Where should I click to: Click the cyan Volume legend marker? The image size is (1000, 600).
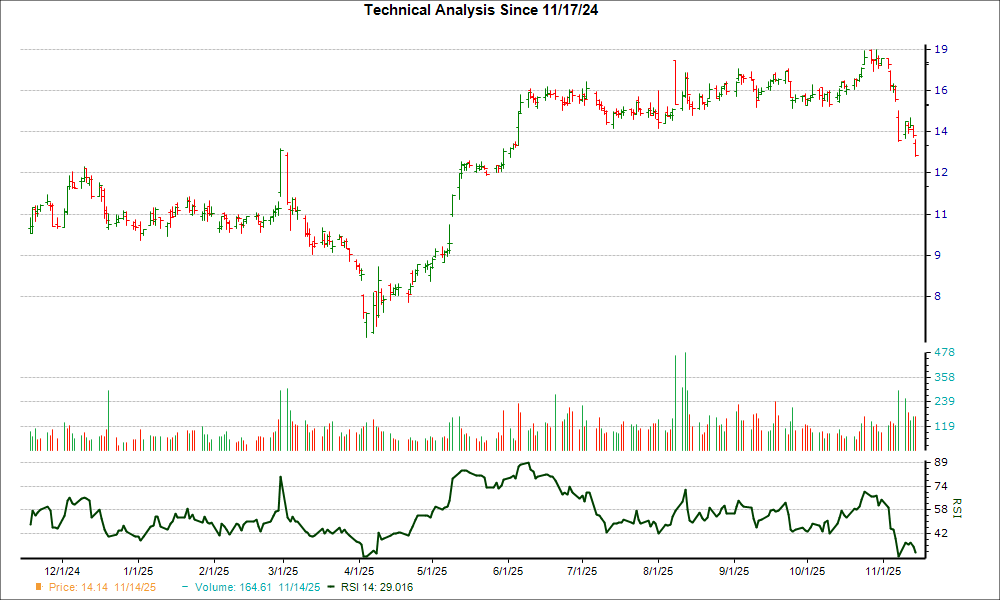tap(185, 588)
